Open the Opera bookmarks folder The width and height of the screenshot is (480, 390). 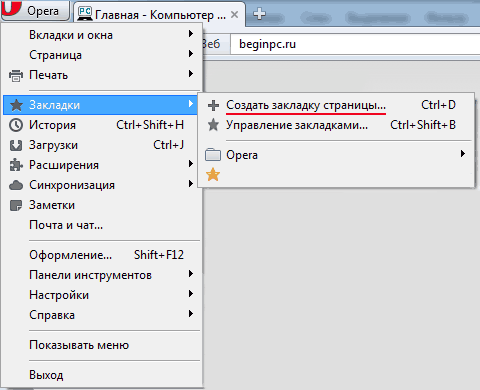click(336, 155)
